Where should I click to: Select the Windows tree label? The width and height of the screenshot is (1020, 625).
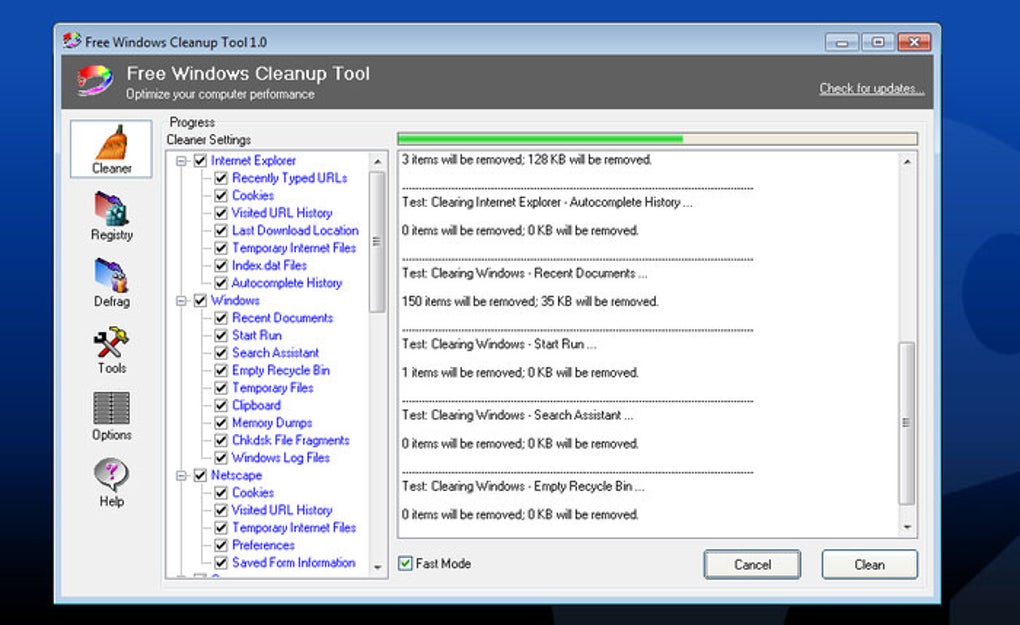pos(235,300)
